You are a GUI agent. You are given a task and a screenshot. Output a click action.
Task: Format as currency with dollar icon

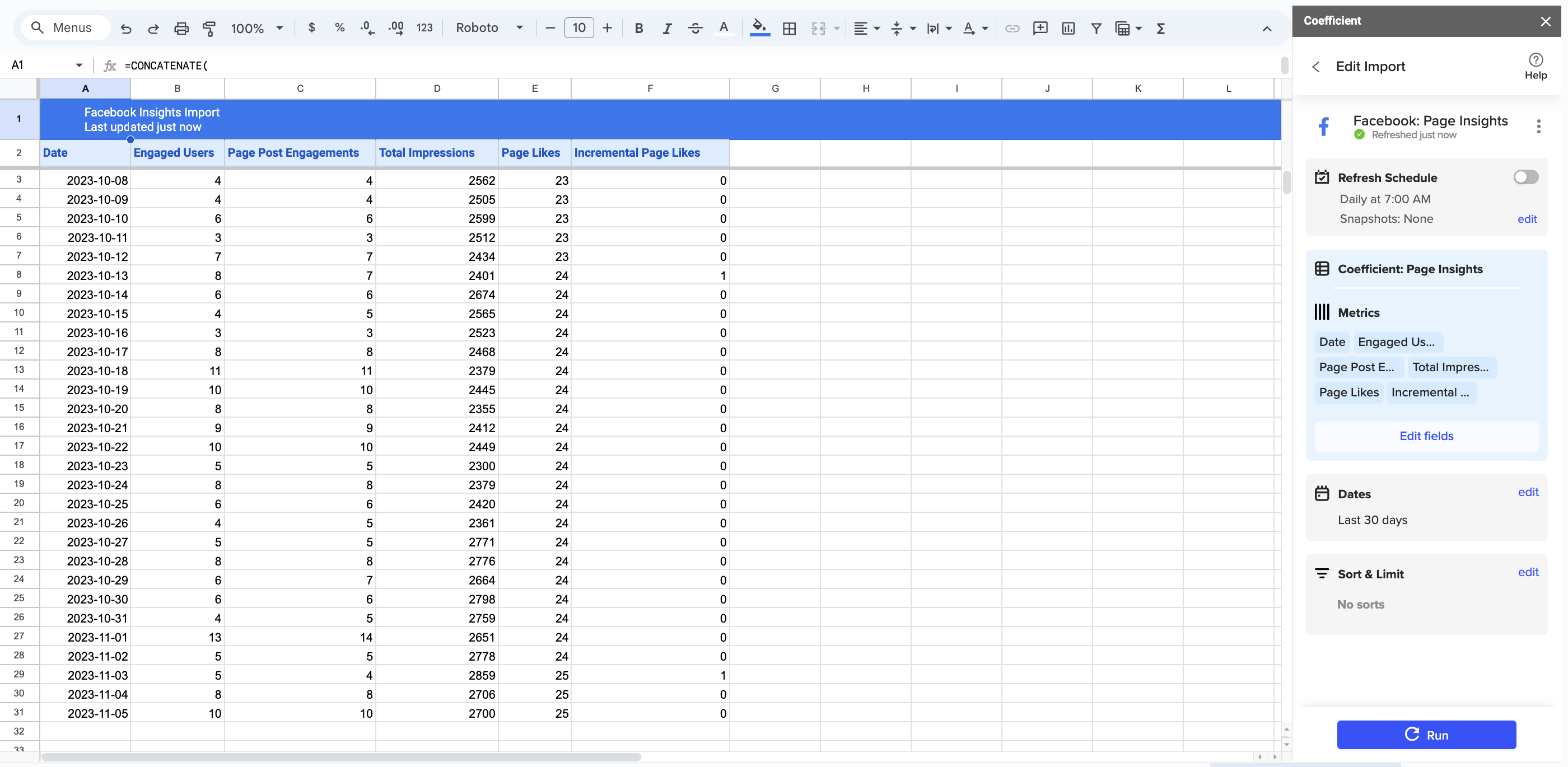[x=312, y=28]
